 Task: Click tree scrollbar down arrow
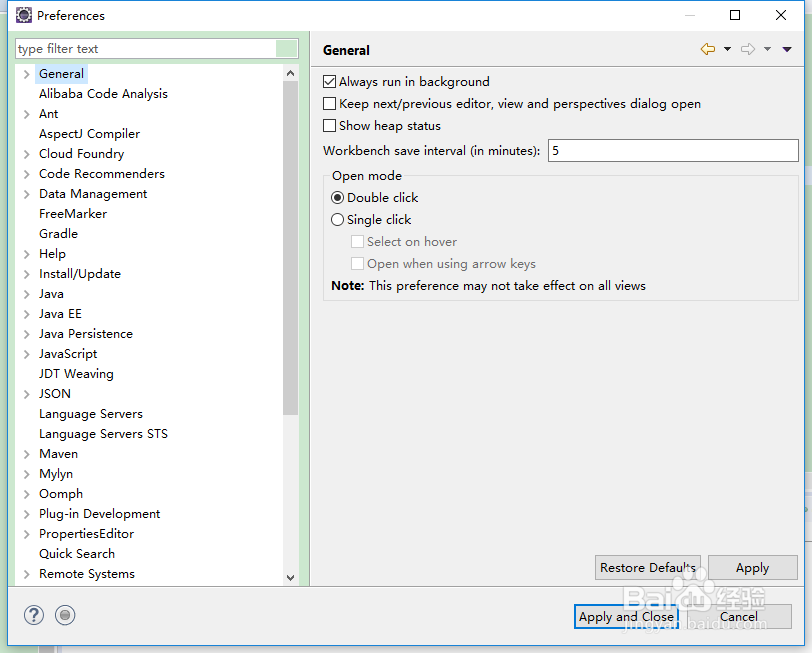click(x=291, y=577)
